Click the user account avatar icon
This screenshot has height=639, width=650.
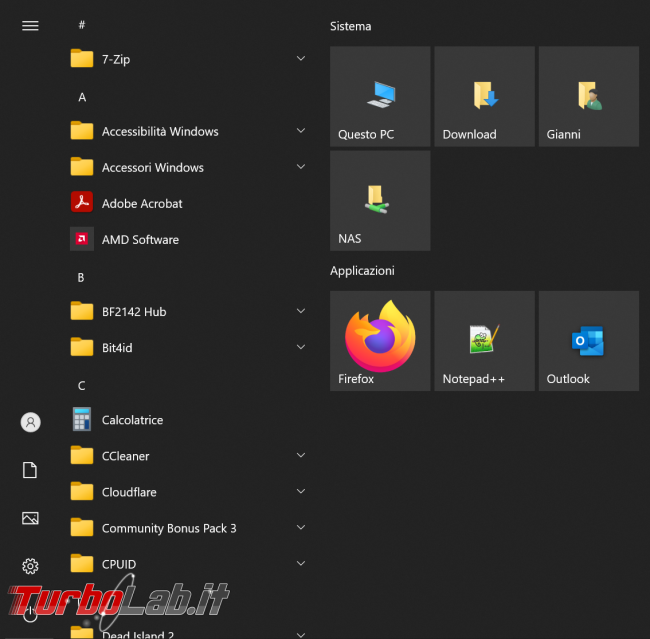pyautogui.click(x=31, y=422)
